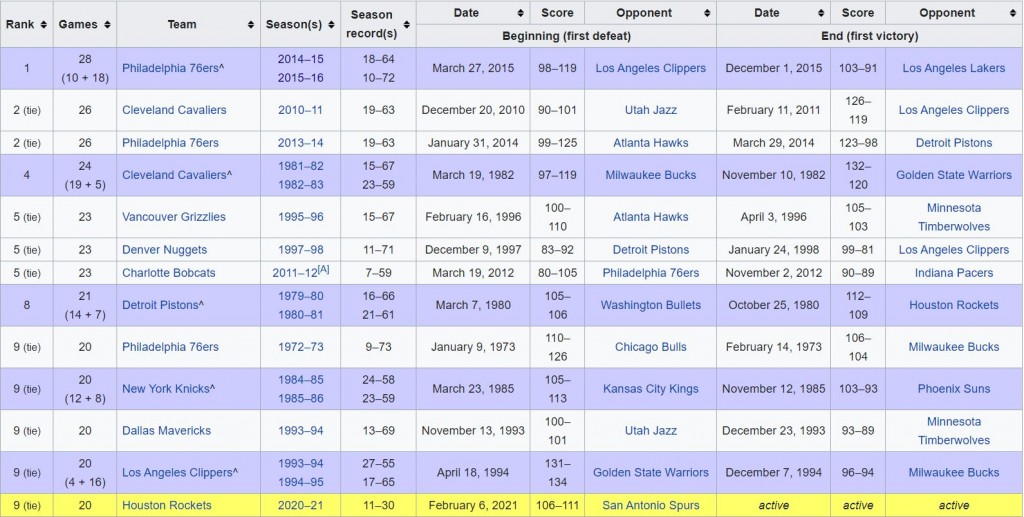Open the Houston Rockets opponent link for October 25, 1980
The image size is (1024, 517).
coord(953,305)
